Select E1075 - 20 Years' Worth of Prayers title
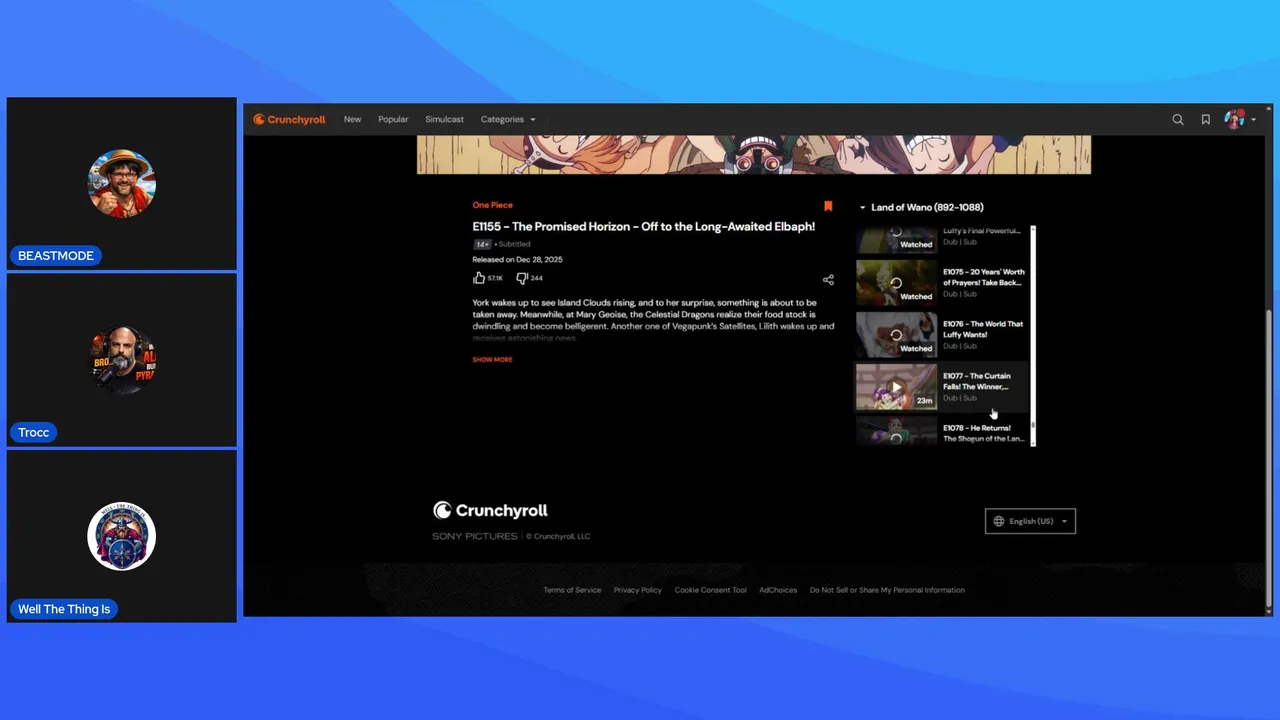1280x720 pixels. click(x=984, y=277)
